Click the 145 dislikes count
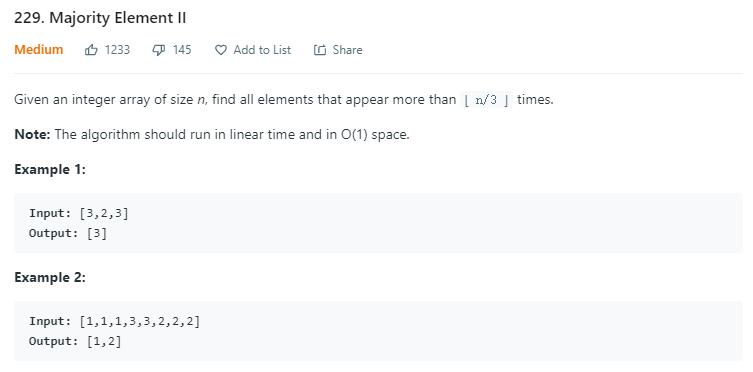 [182, 50]
